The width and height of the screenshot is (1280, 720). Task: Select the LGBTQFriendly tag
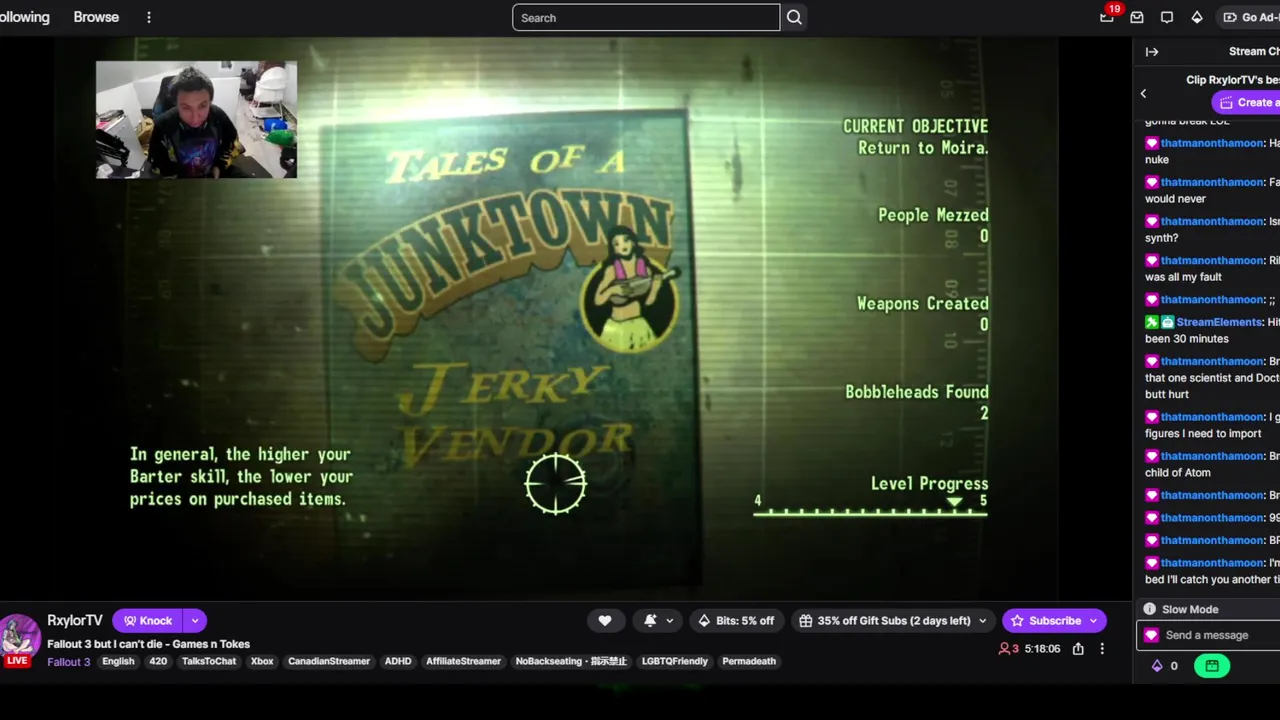(675, 661)
